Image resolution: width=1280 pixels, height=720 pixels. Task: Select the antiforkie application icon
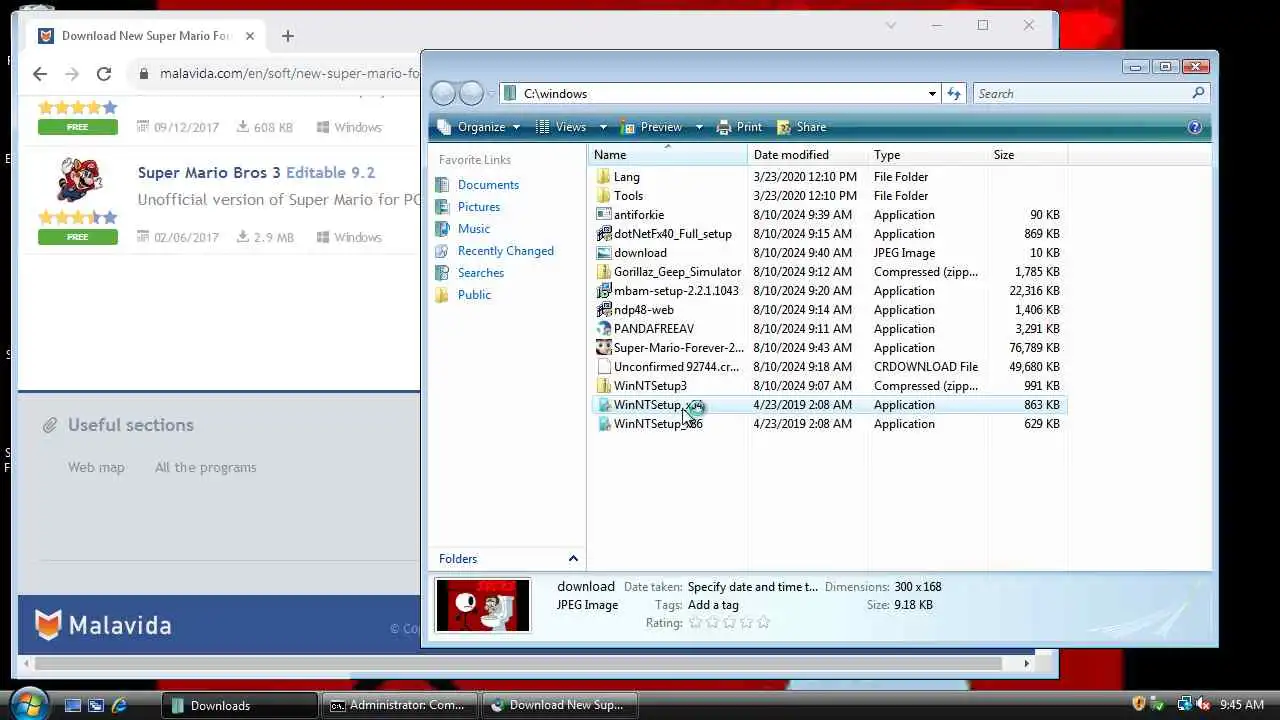(x=603, y=215)
